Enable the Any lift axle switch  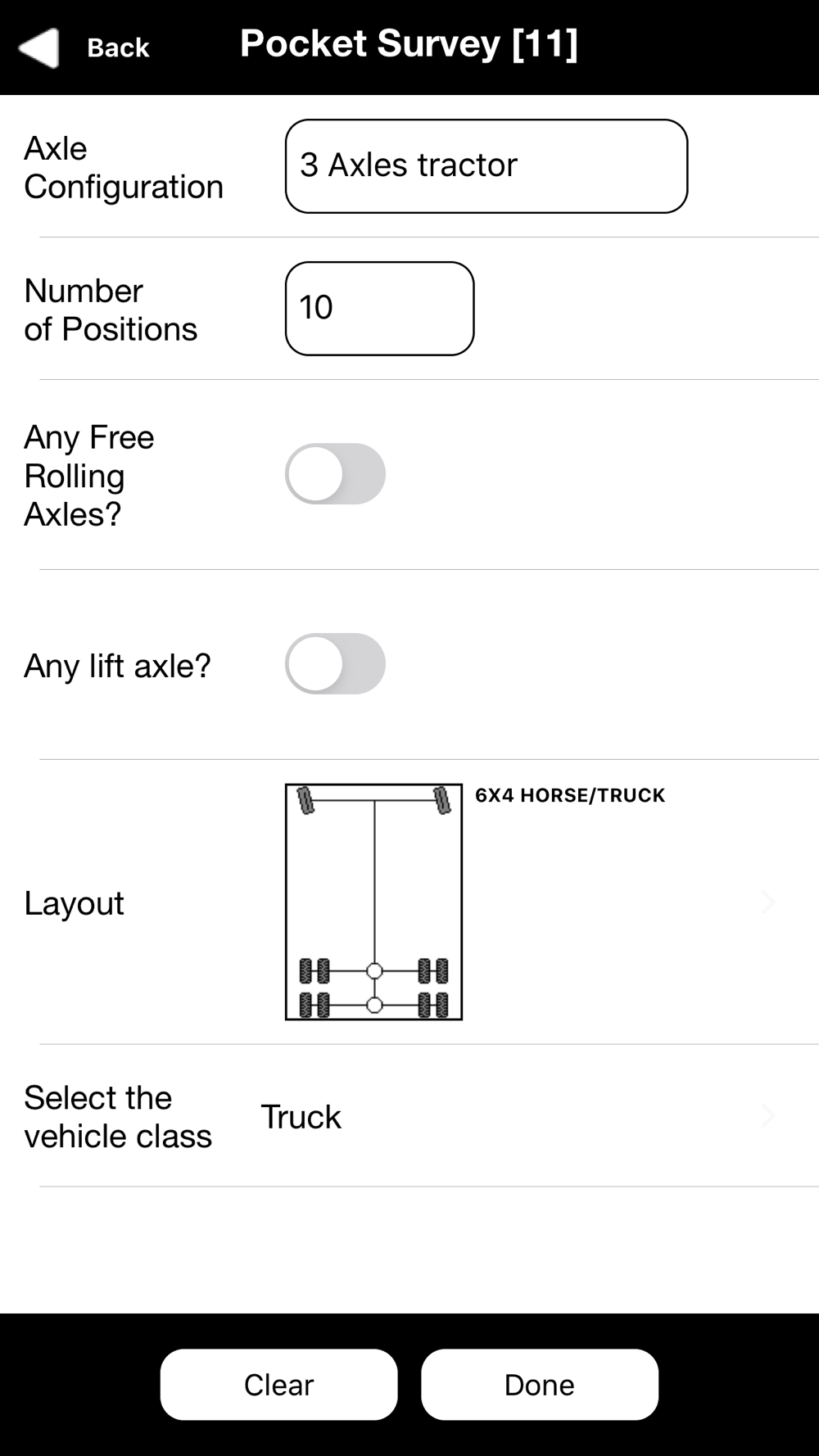[x=335, y=664]
